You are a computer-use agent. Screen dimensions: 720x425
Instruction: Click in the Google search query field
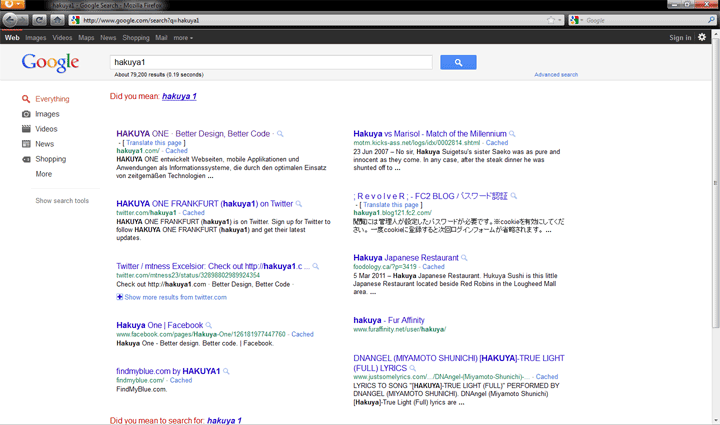pos(271,62)
